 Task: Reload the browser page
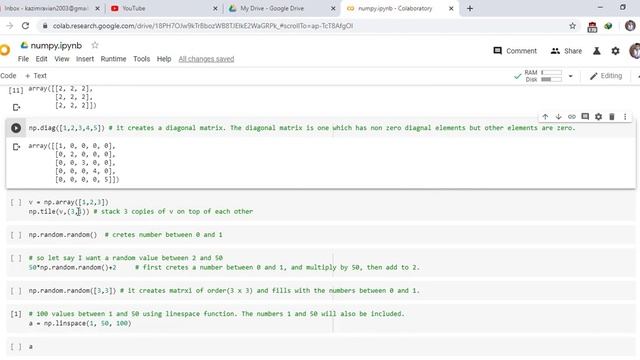click(x=25, y=26)
